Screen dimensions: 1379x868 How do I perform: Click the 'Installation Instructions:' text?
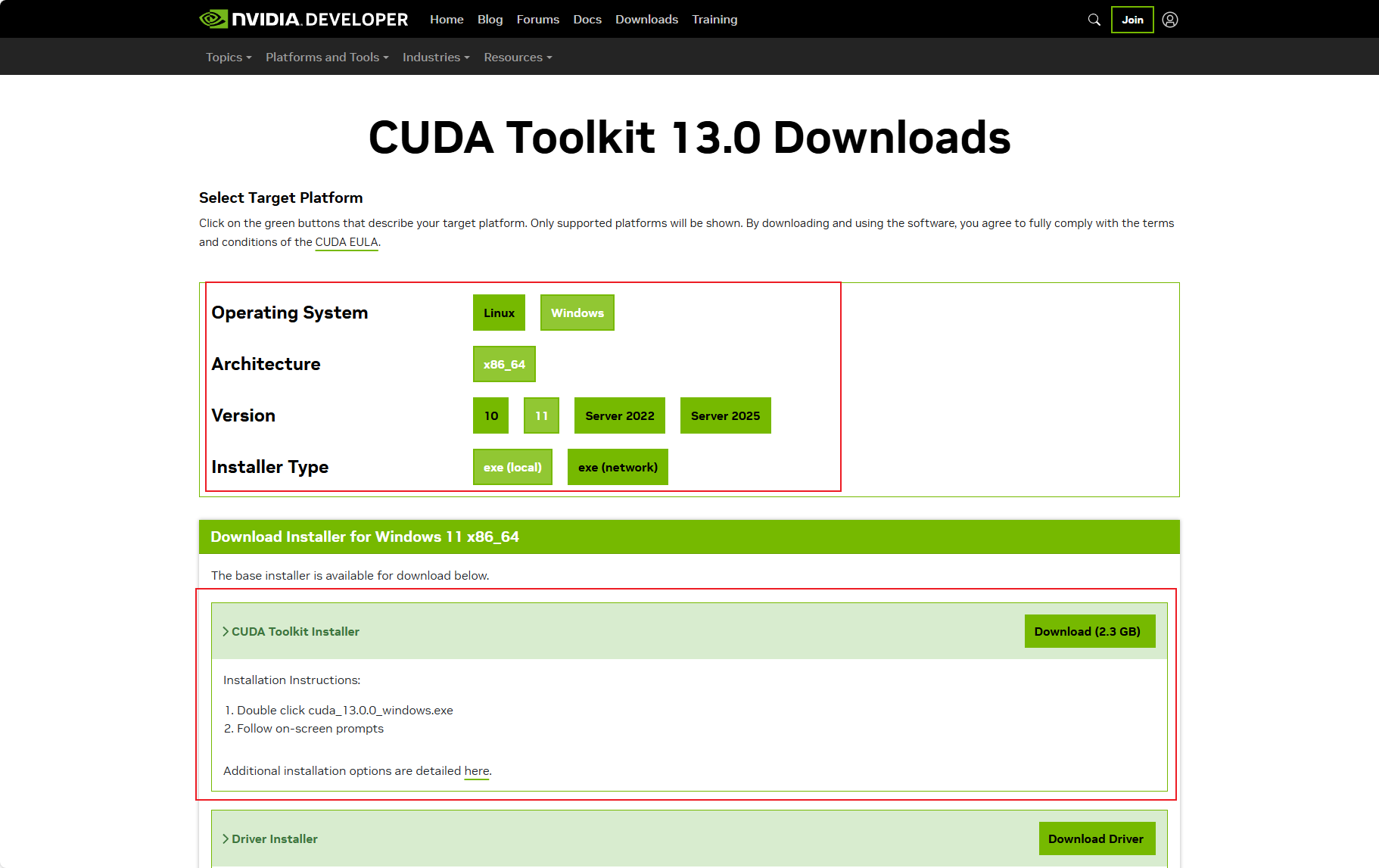(292, 680)
